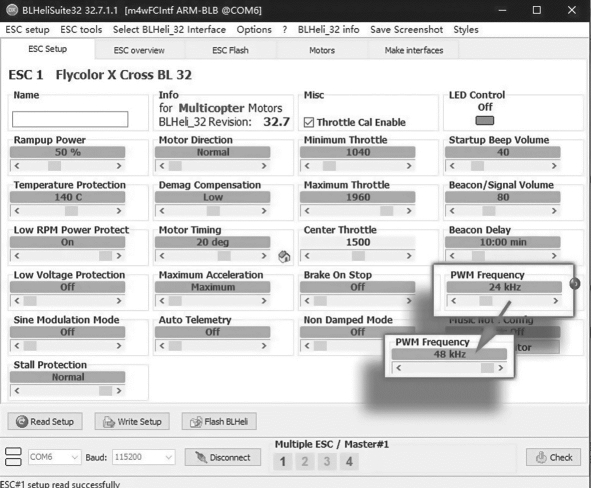
Task: Click the Rampup Power slider thumb
Action: (x=54, y=166)
